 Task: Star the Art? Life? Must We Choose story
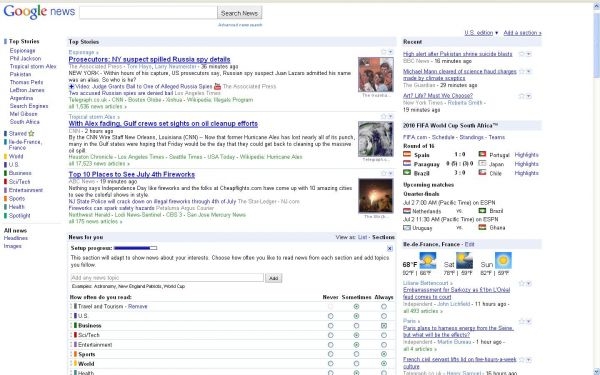tap(522, 96)
